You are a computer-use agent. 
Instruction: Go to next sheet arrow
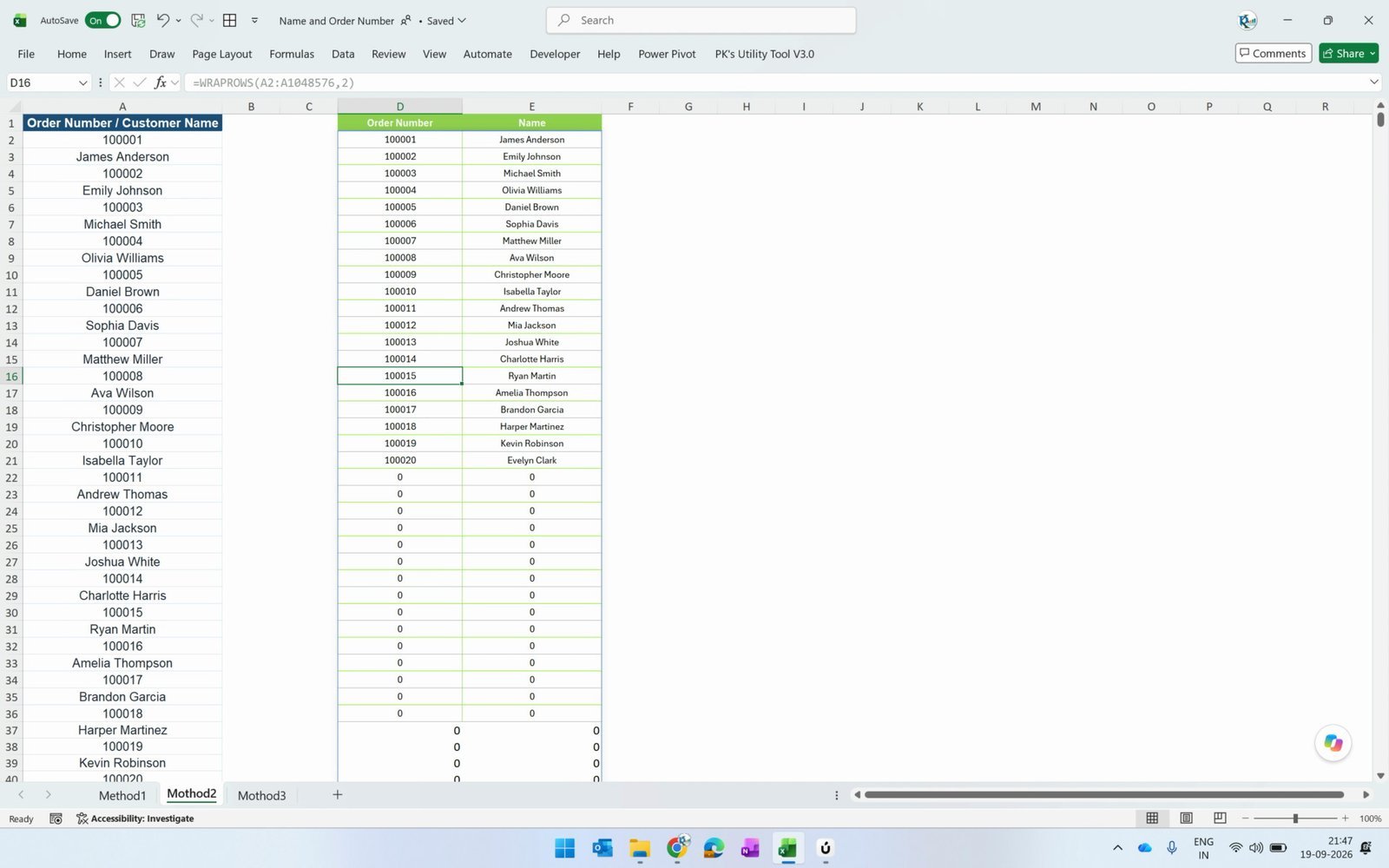coord(49,794)
